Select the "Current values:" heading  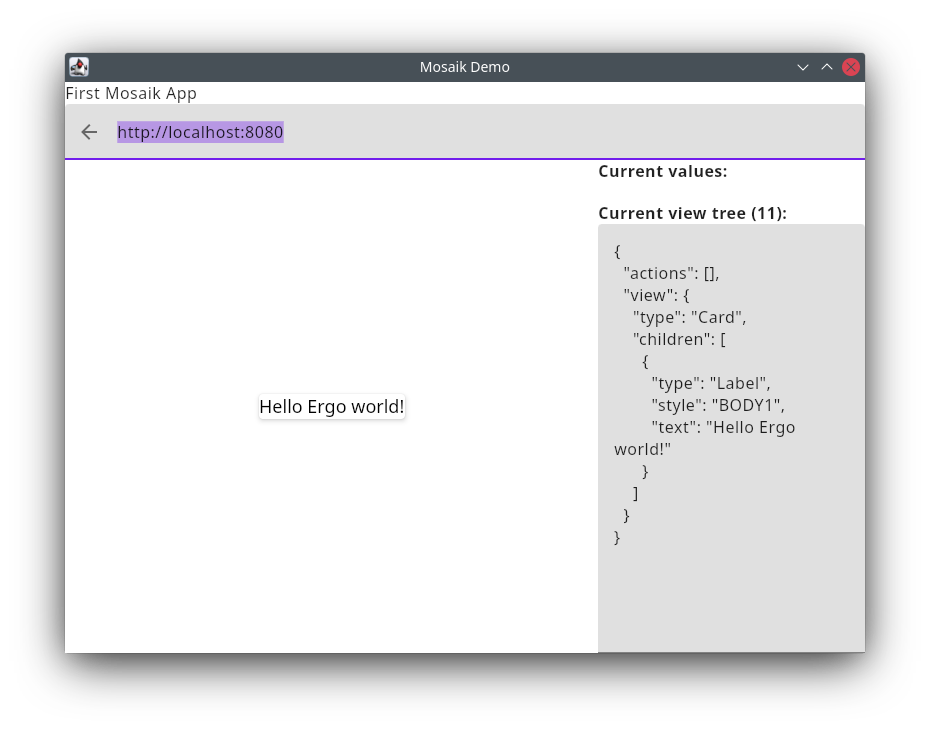tap(662, 171)
